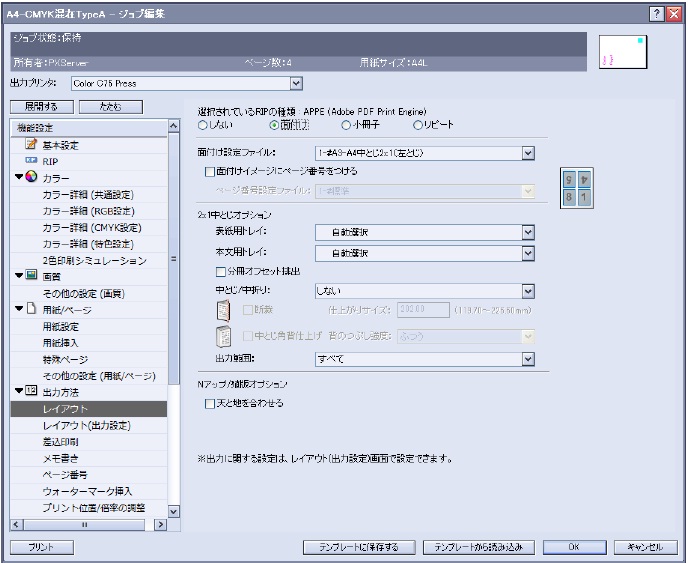Click the 基本設定 pencil icon

(29, 145)
